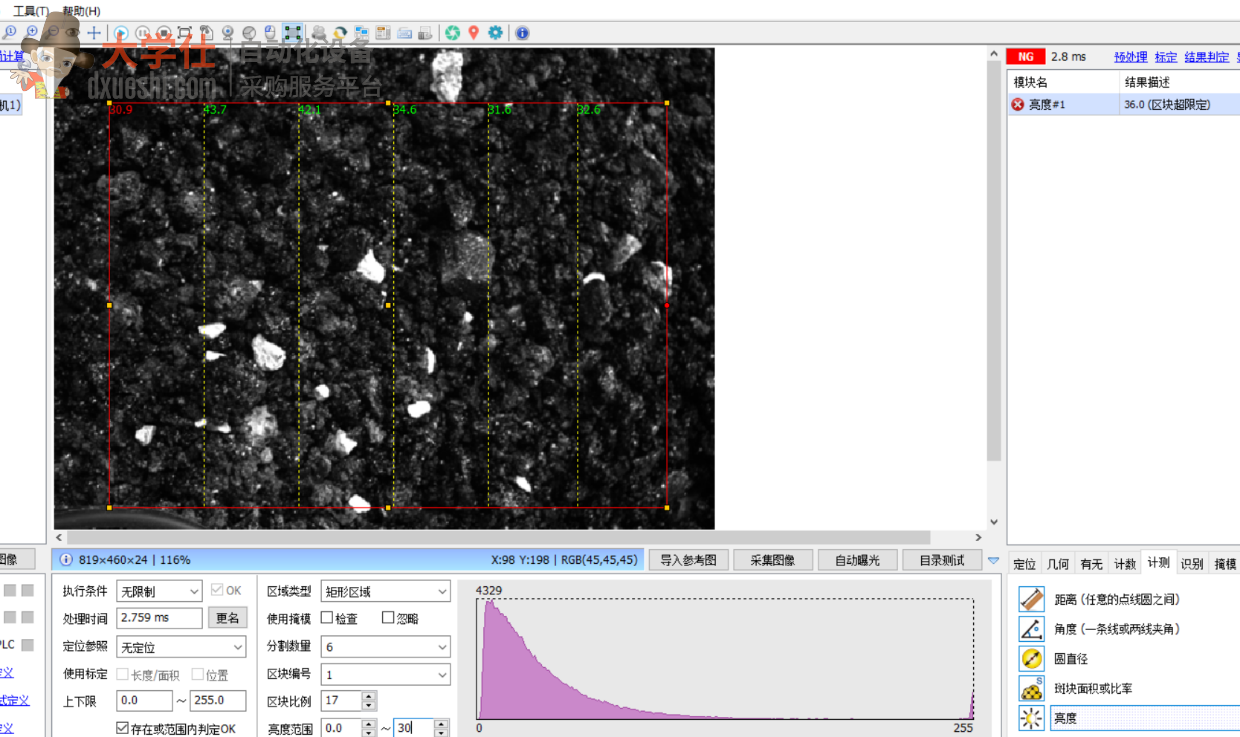Click the fit-image-to-window toolbar icon
Viewport: 1240px width, 737px height.
point(185,33)
